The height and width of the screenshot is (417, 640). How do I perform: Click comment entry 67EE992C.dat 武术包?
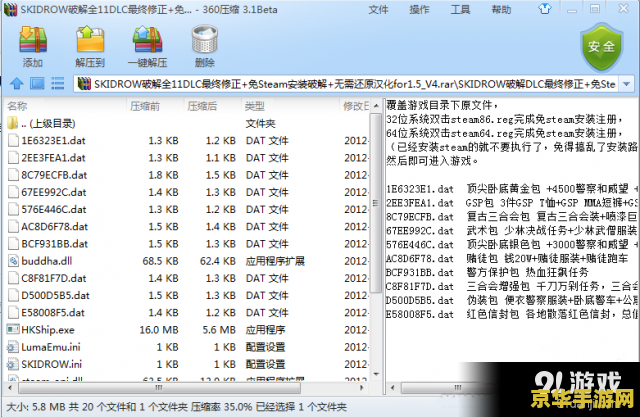click(x=511, y=231)
